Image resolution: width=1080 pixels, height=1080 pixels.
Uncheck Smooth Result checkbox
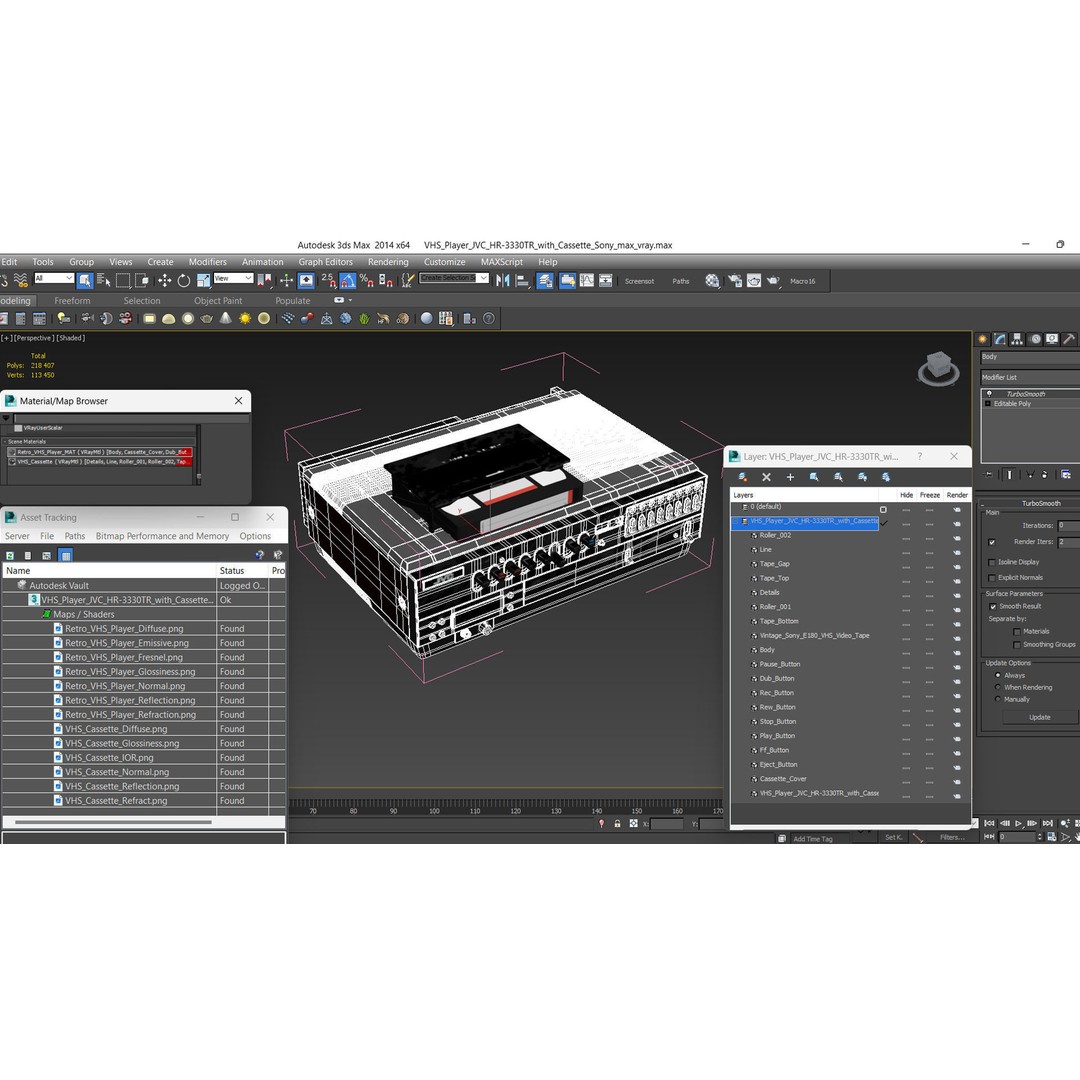click(x=993, y=606)
